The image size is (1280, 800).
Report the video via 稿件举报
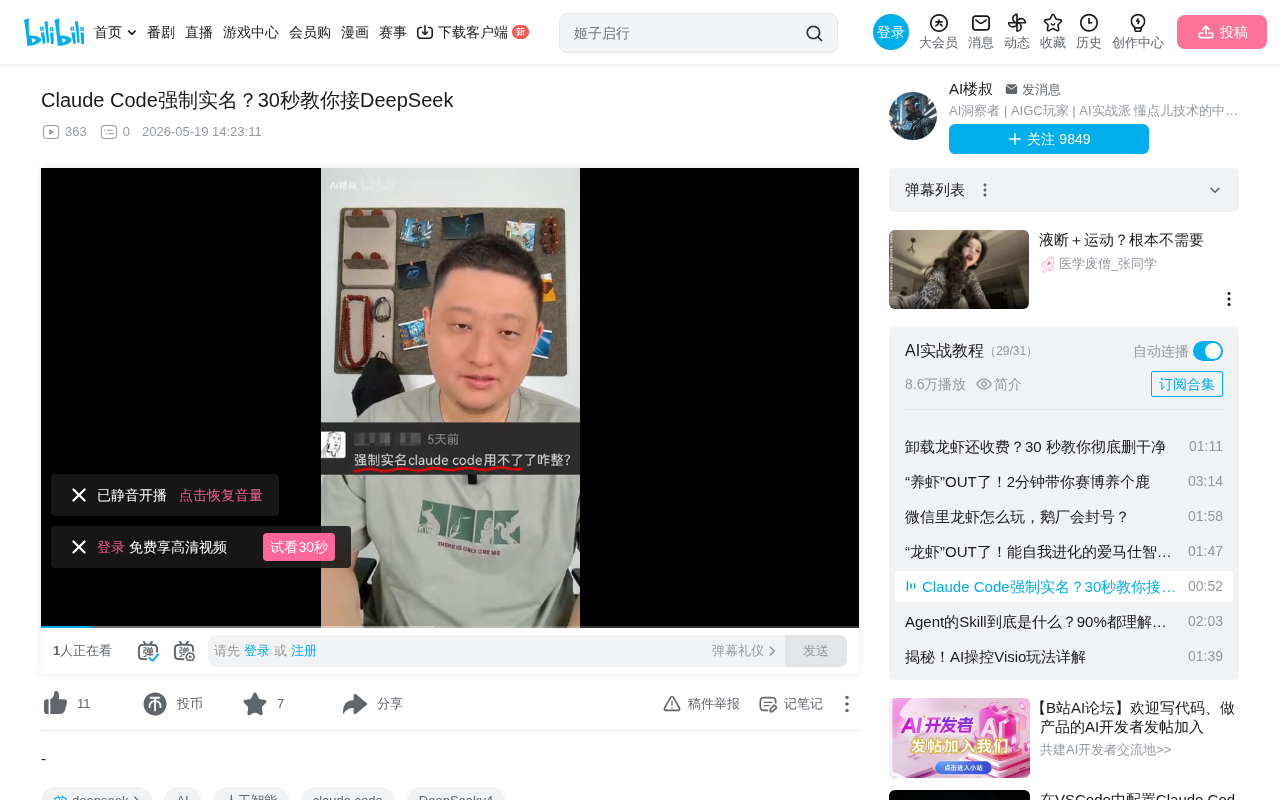(x=701, y=704)
